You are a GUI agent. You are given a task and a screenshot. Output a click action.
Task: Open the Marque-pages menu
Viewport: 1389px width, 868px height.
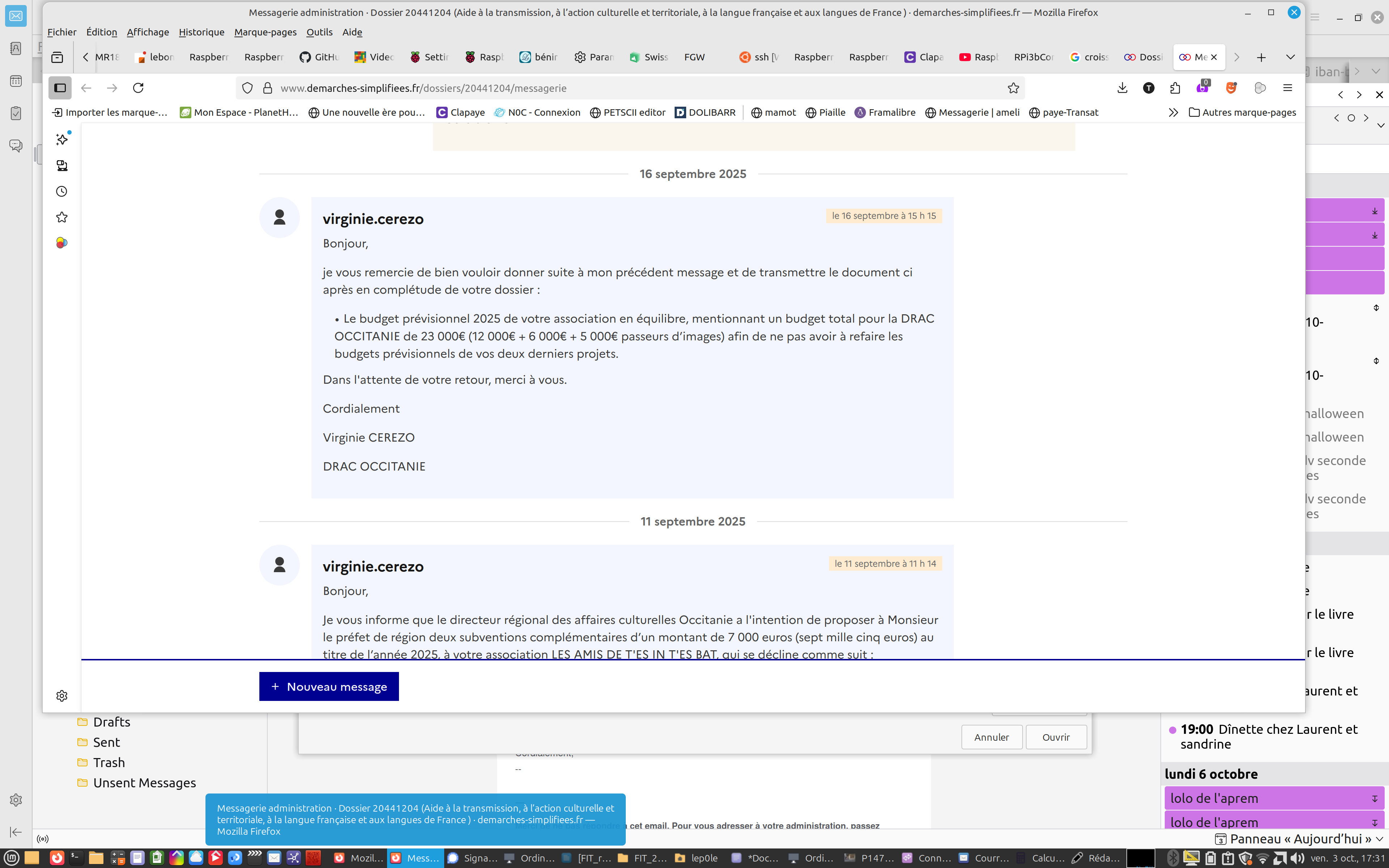pyautogui.click(x=265, y=32)
